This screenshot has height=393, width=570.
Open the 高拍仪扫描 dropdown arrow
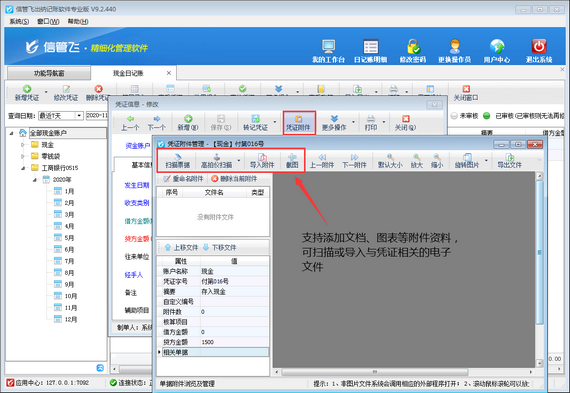(239, 160)
